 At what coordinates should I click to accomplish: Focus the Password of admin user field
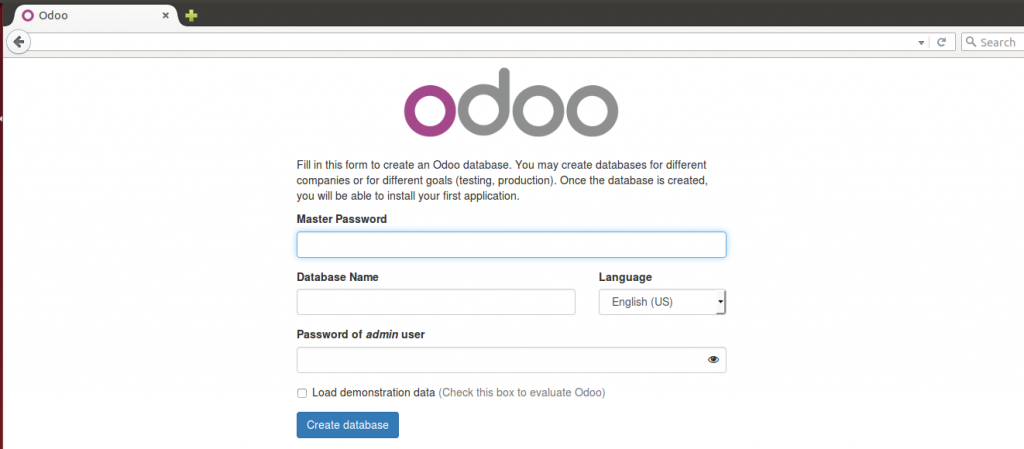pyautogui.click(x=511, y=360)
